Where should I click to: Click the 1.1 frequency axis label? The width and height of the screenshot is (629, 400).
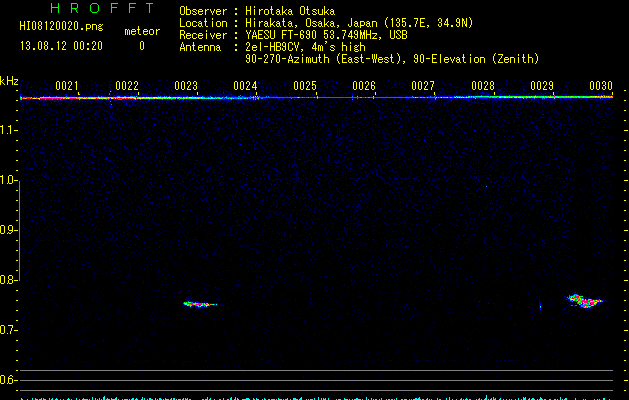(7, 130)
